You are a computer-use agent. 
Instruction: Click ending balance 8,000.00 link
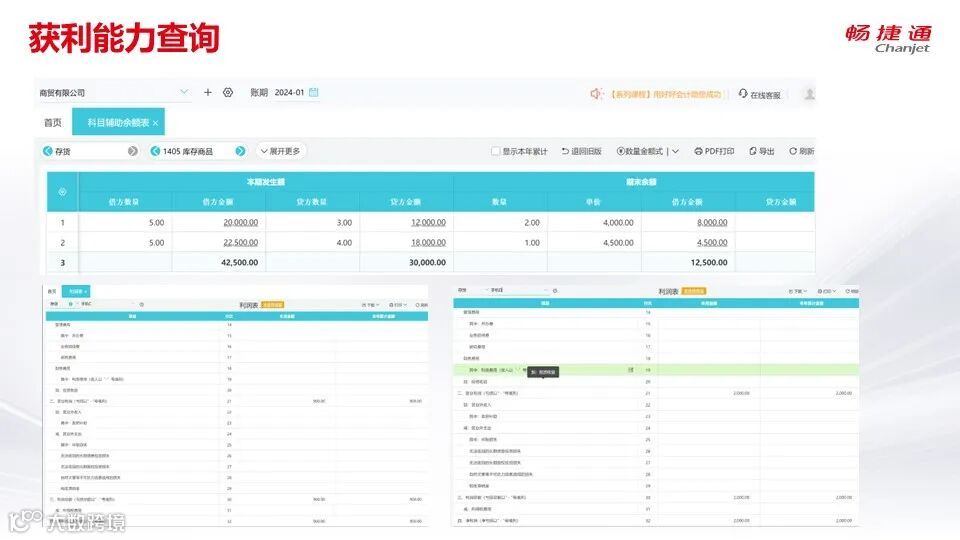(712, 222)
